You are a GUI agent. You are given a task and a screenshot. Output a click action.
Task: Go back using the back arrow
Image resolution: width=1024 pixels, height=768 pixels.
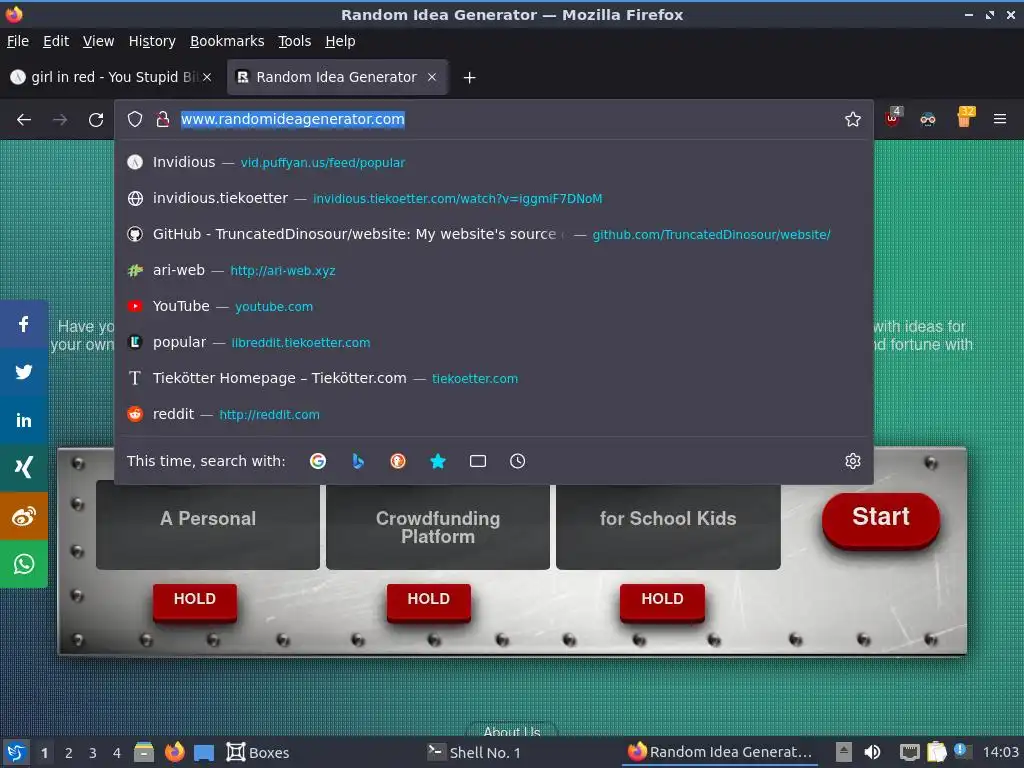(x=24, y=120)
